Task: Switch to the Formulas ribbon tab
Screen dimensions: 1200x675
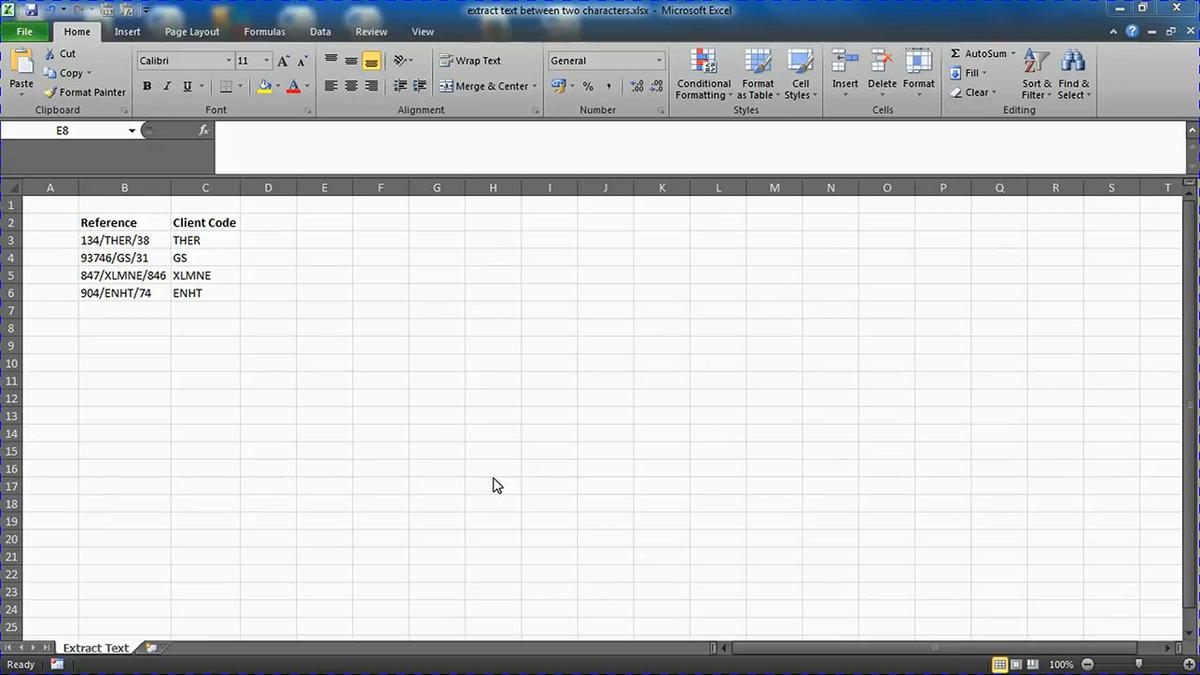Action: point(264,31)
